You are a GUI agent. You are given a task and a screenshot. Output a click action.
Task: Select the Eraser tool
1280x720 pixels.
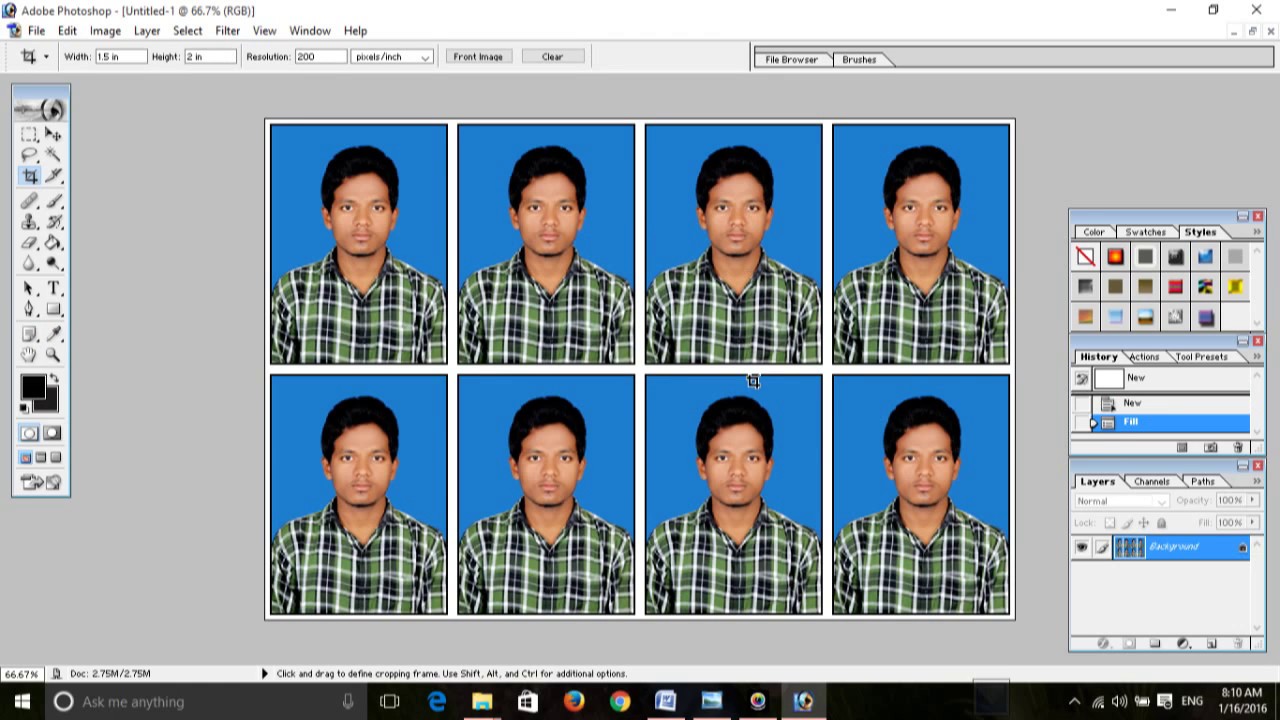click(x=29, y=243)
